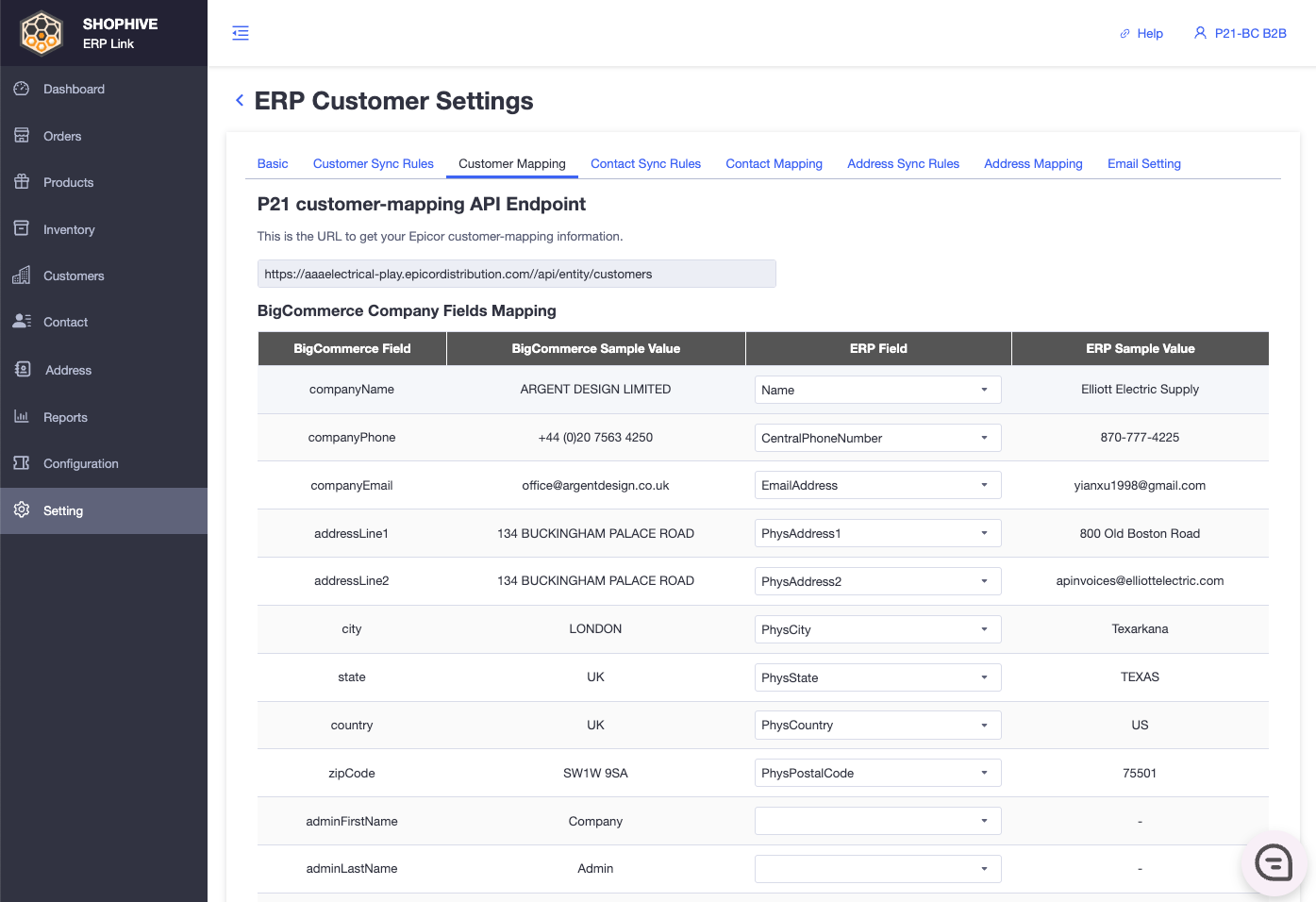Click the Products gift-box icon
This screenshot has width=1316, height=902.
point(22,181)
